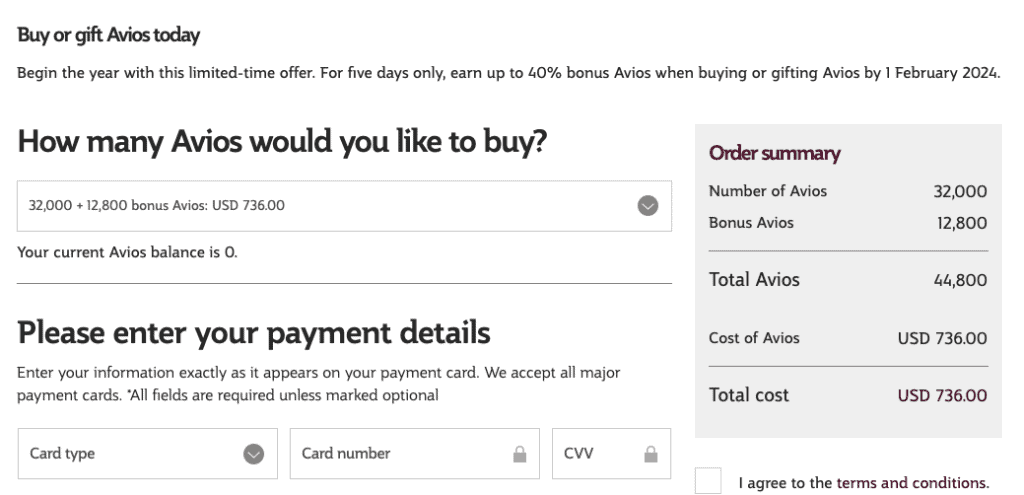Tick the agree to terms checkbox
Image resolution: width=1024 pixels, height=495 pixels.
click(708, 481)
